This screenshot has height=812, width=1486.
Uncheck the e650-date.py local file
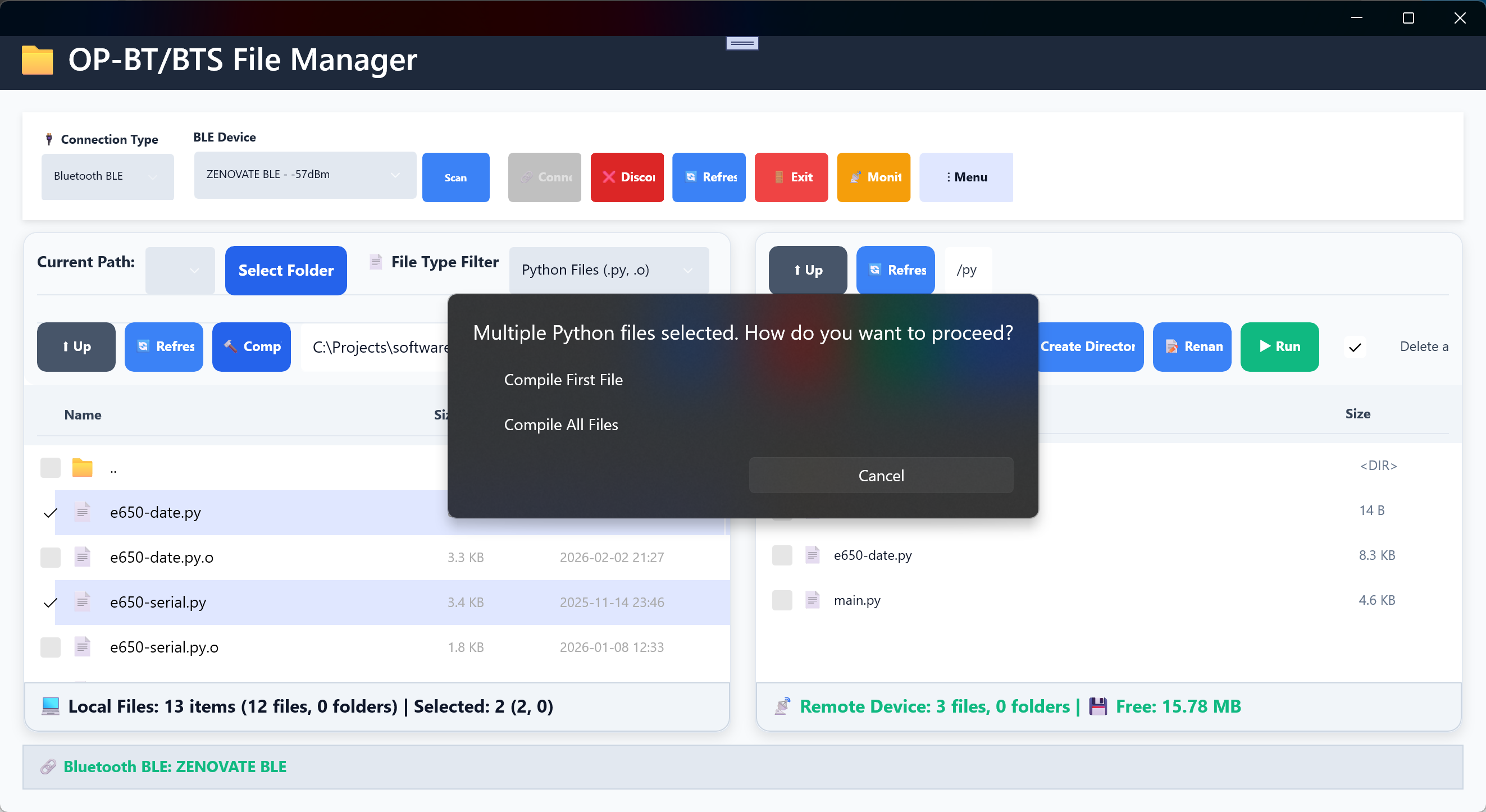(50, 513)
